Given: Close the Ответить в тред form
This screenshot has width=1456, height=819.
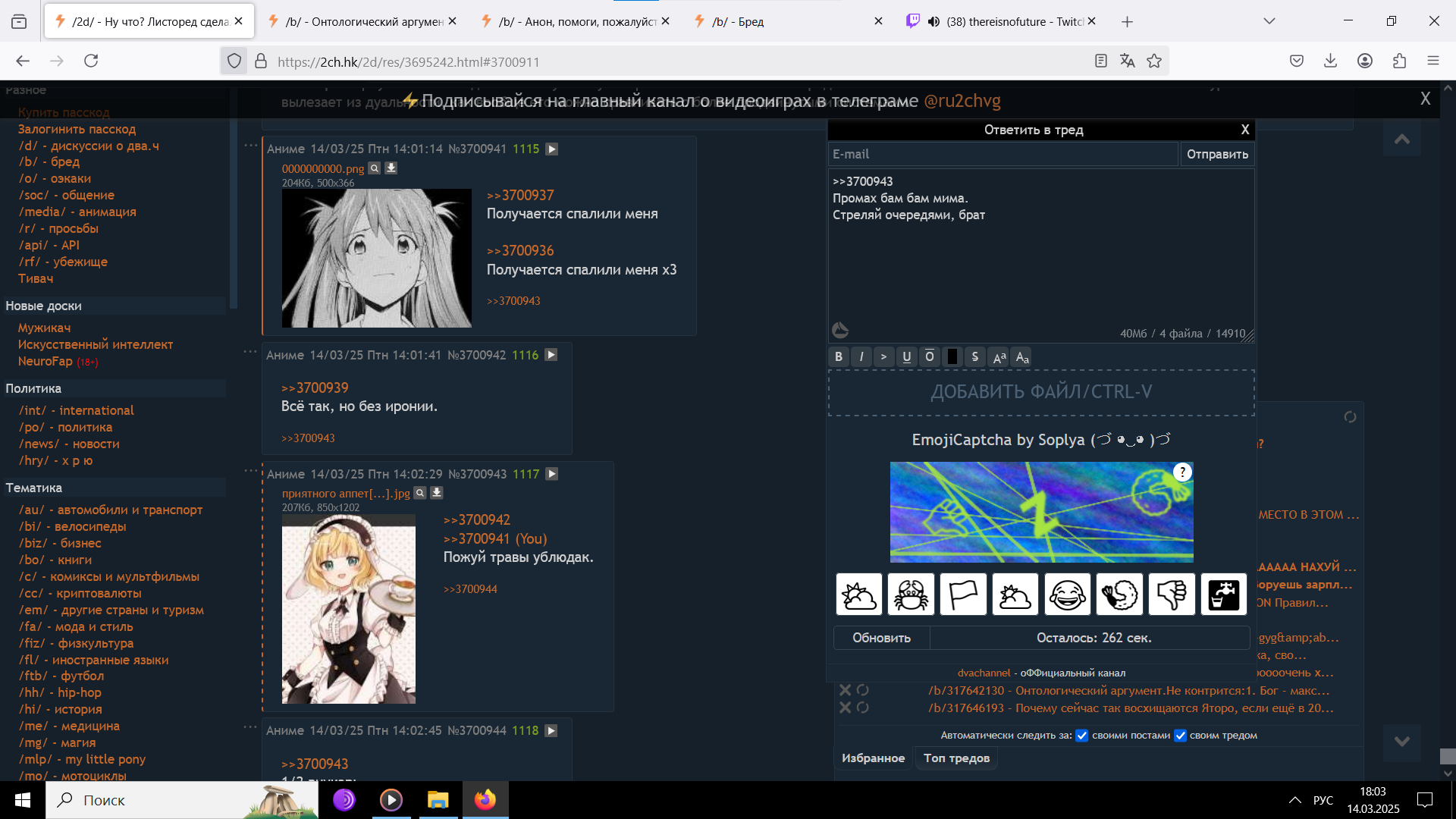Looking at the screenshot, I should 1244,130.
